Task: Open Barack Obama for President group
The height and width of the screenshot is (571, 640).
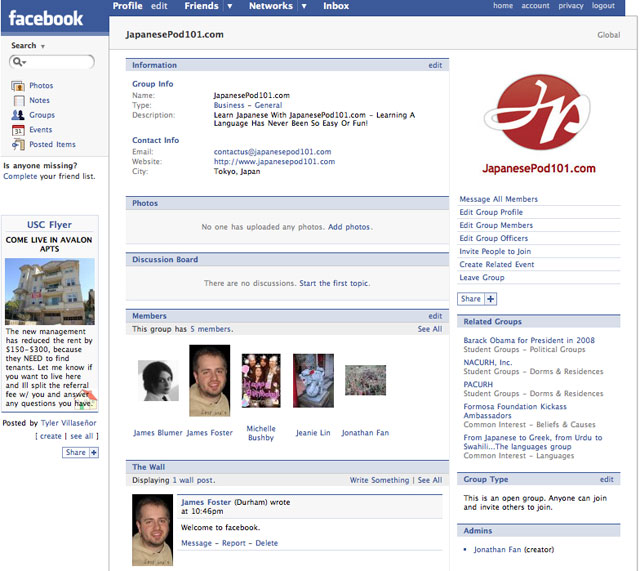Action: pyautogui.click(x=529, y=340)
